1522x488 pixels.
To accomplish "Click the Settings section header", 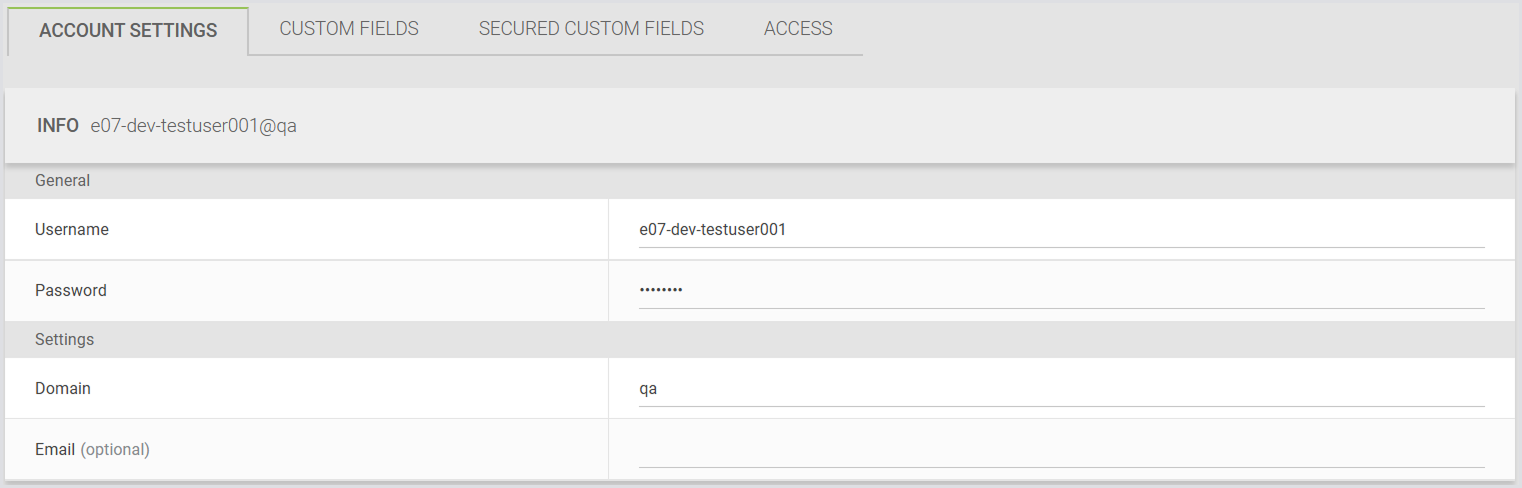I will pos(65,340).
